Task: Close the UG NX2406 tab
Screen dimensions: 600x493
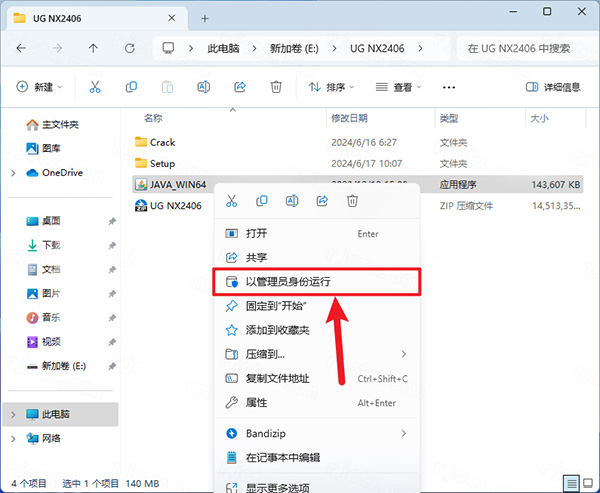Action: [172, 18]
